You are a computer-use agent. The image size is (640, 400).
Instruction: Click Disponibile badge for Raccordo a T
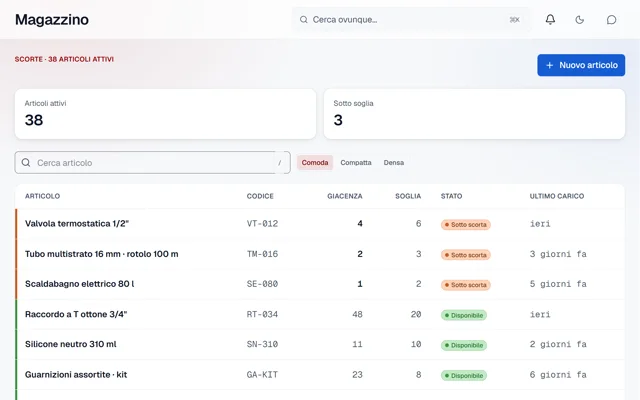pos(464,315)
